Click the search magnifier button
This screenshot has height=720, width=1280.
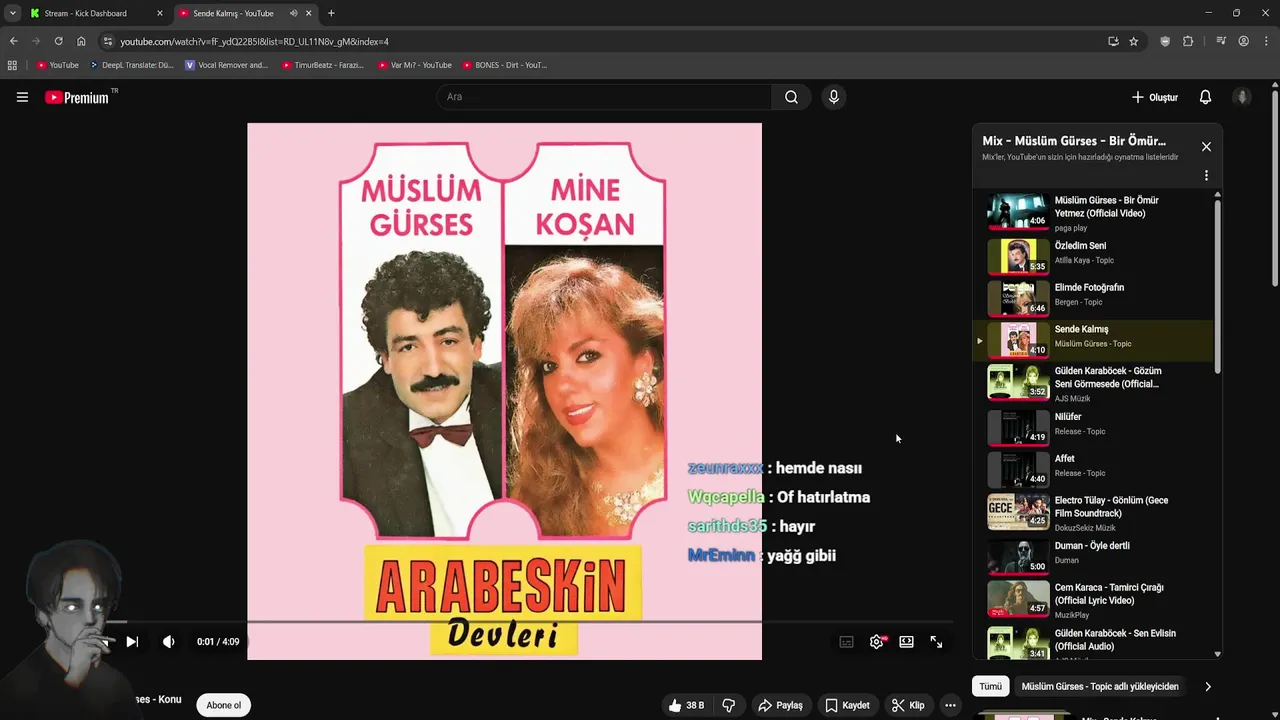(x=791, y=97)
